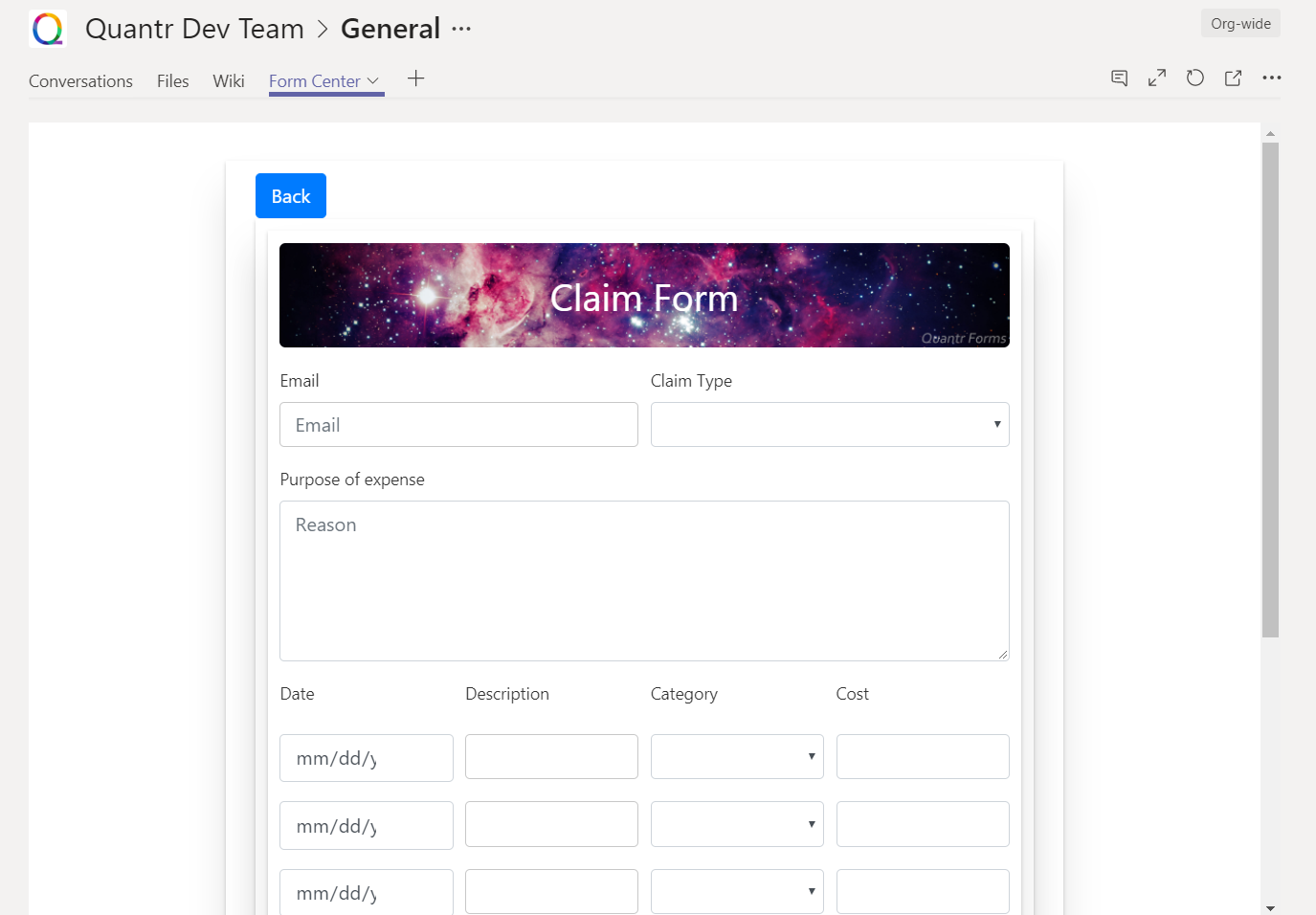
Task: Click the Cost column header
Action: [853, 694]
